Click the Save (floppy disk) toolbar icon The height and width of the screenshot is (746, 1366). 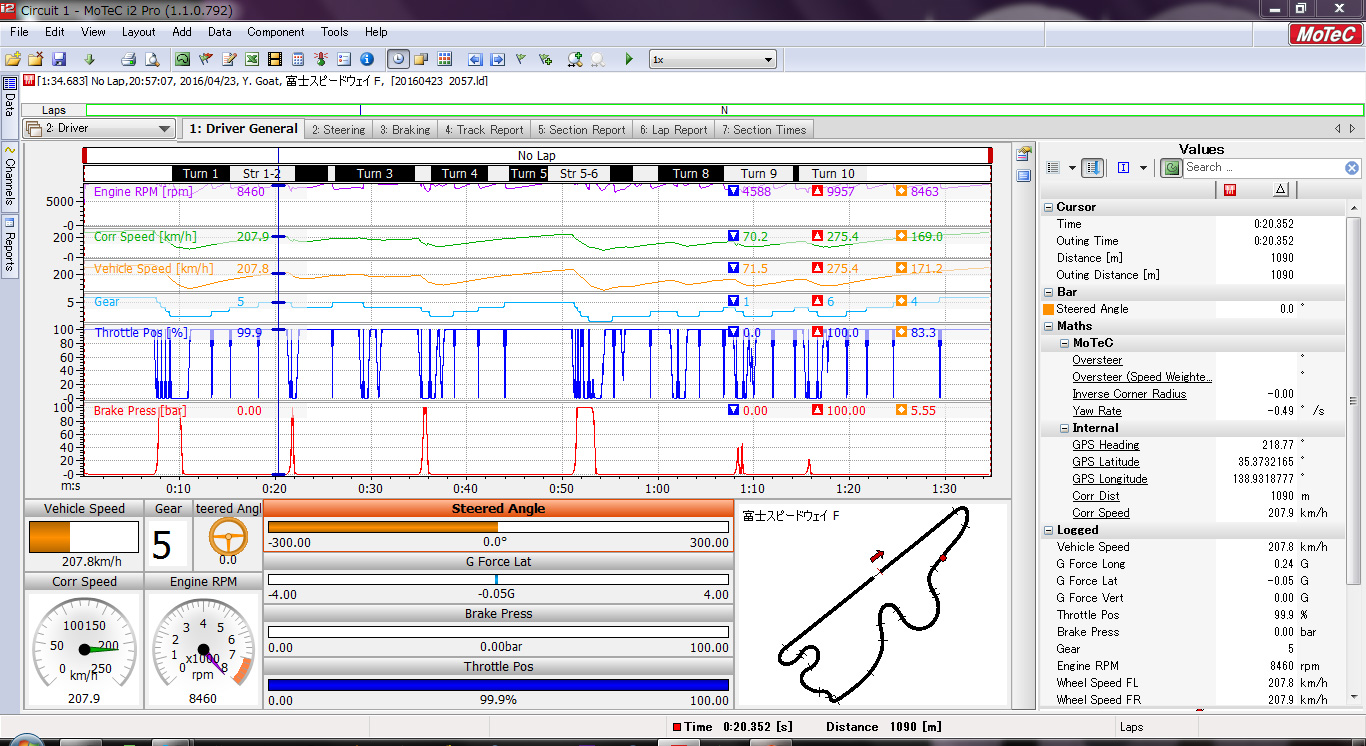pos(59,59)
